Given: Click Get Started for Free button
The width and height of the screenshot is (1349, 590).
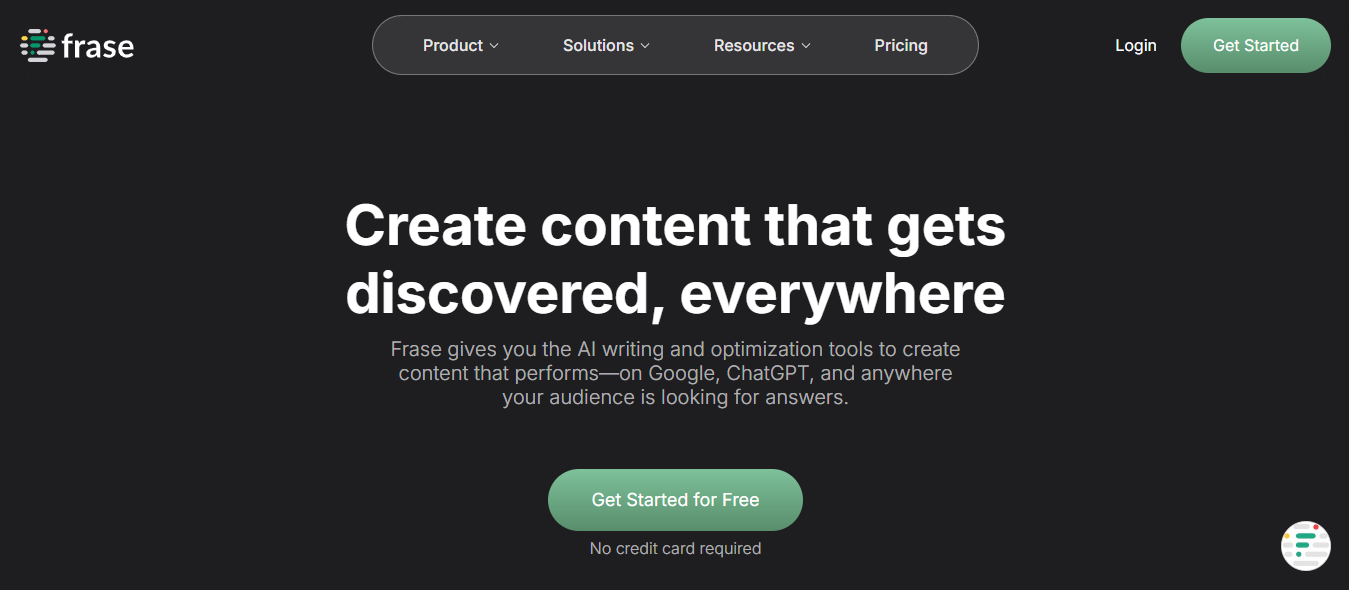Looking at the screenshot, I should (x=675, y=500).
